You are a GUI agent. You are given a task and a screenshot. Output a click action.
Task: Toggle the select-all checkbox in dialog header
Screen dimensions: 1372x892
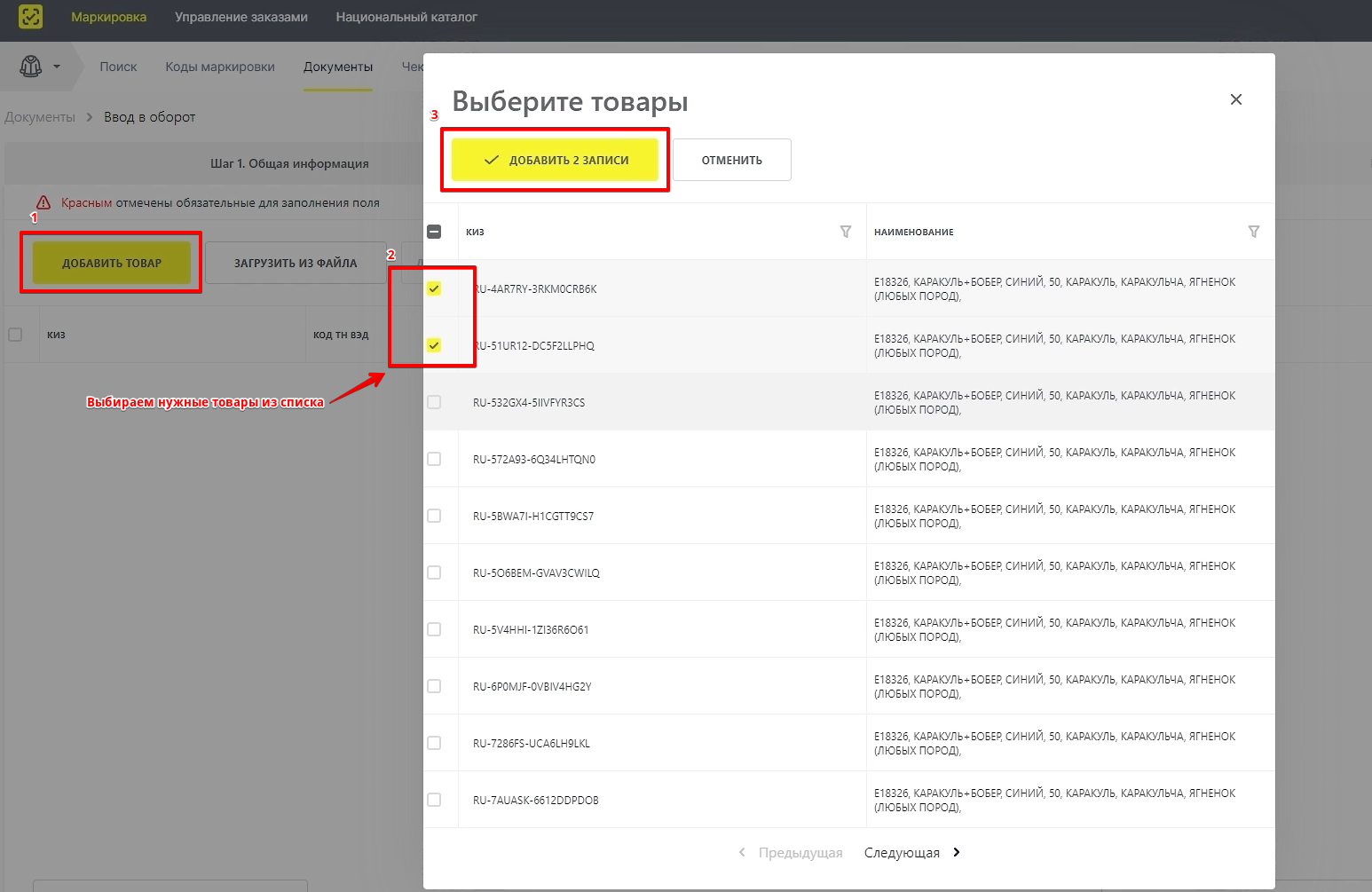click(x=434, y=232)
